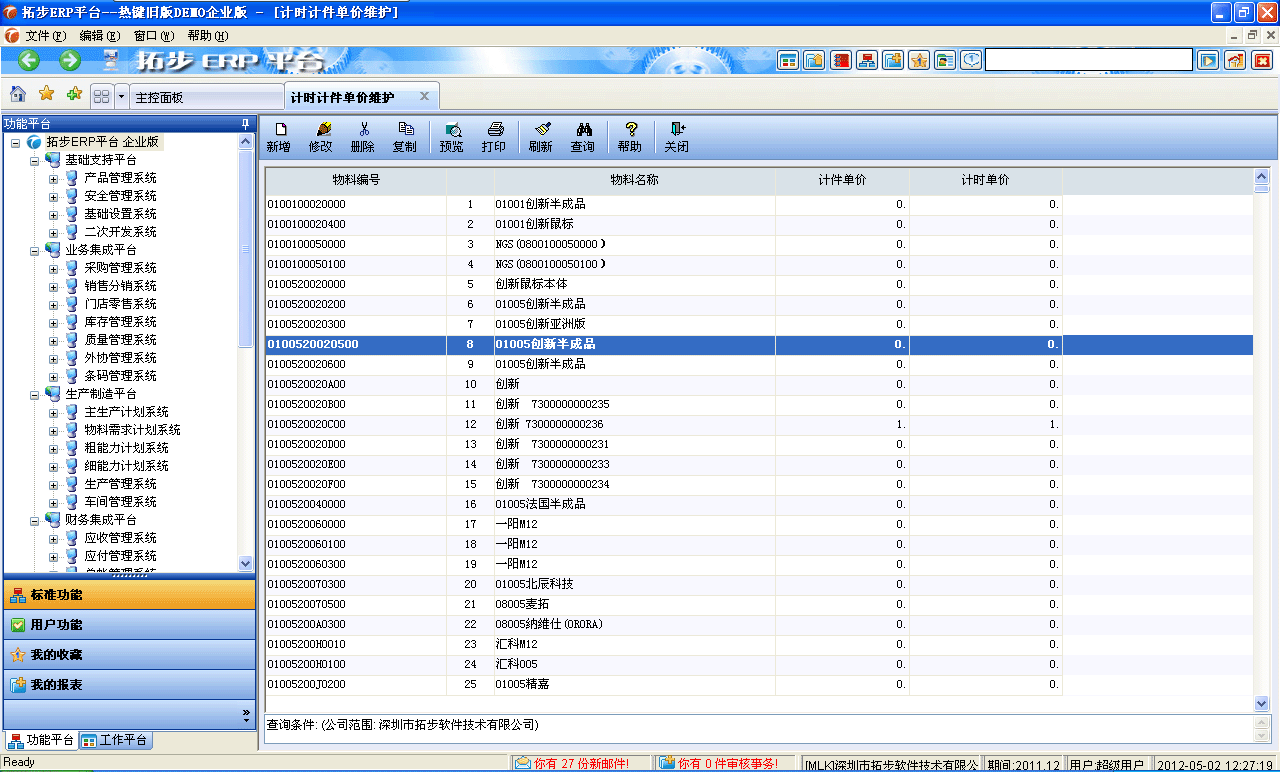The width and height of the screenshot is (1280, 772).
Task: Click the 新增 (New) toolbar icon
Action: click(280, 136)
